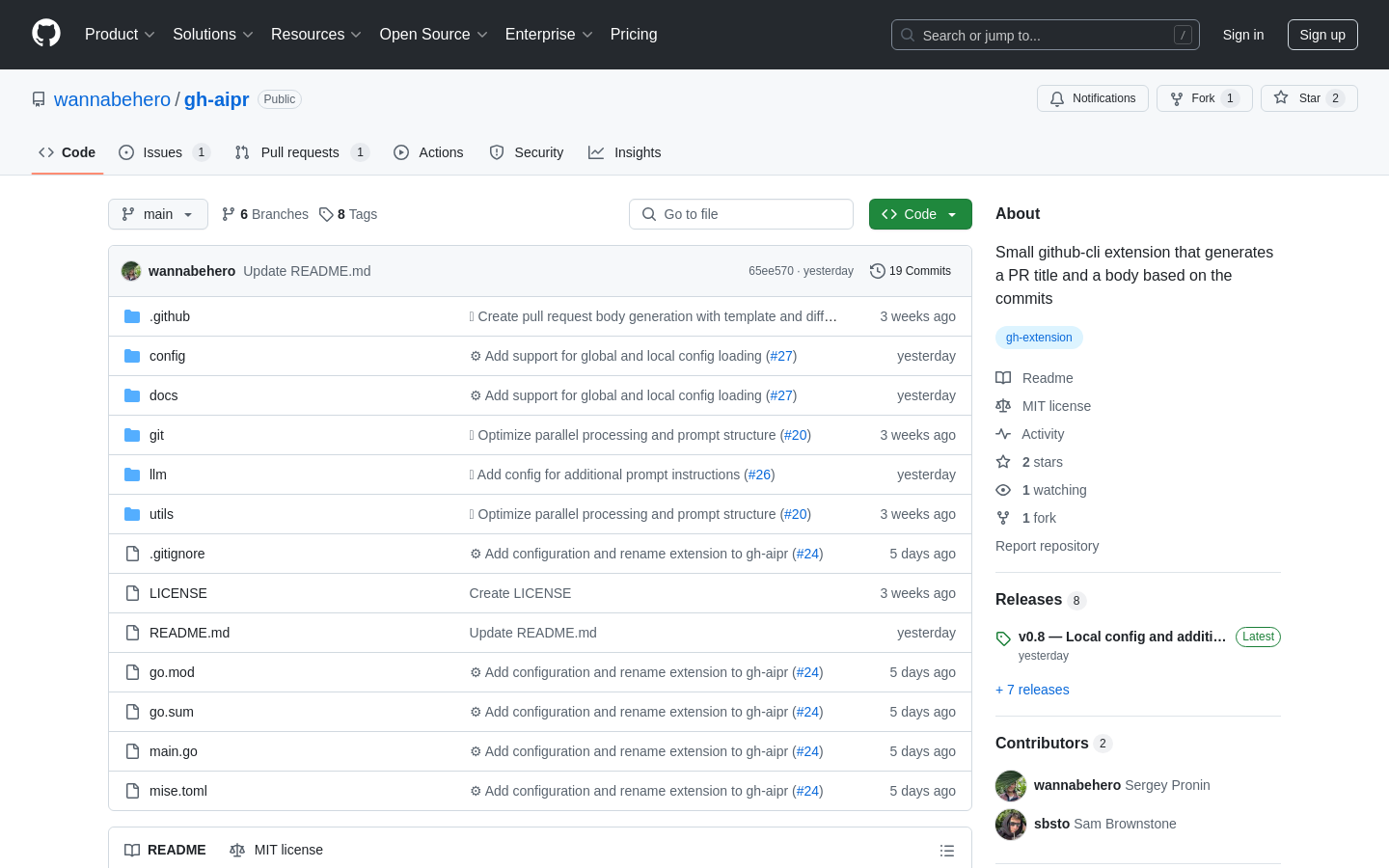Click the gh-extension topic tag
1389x868 pixels.
point(1039,338)
